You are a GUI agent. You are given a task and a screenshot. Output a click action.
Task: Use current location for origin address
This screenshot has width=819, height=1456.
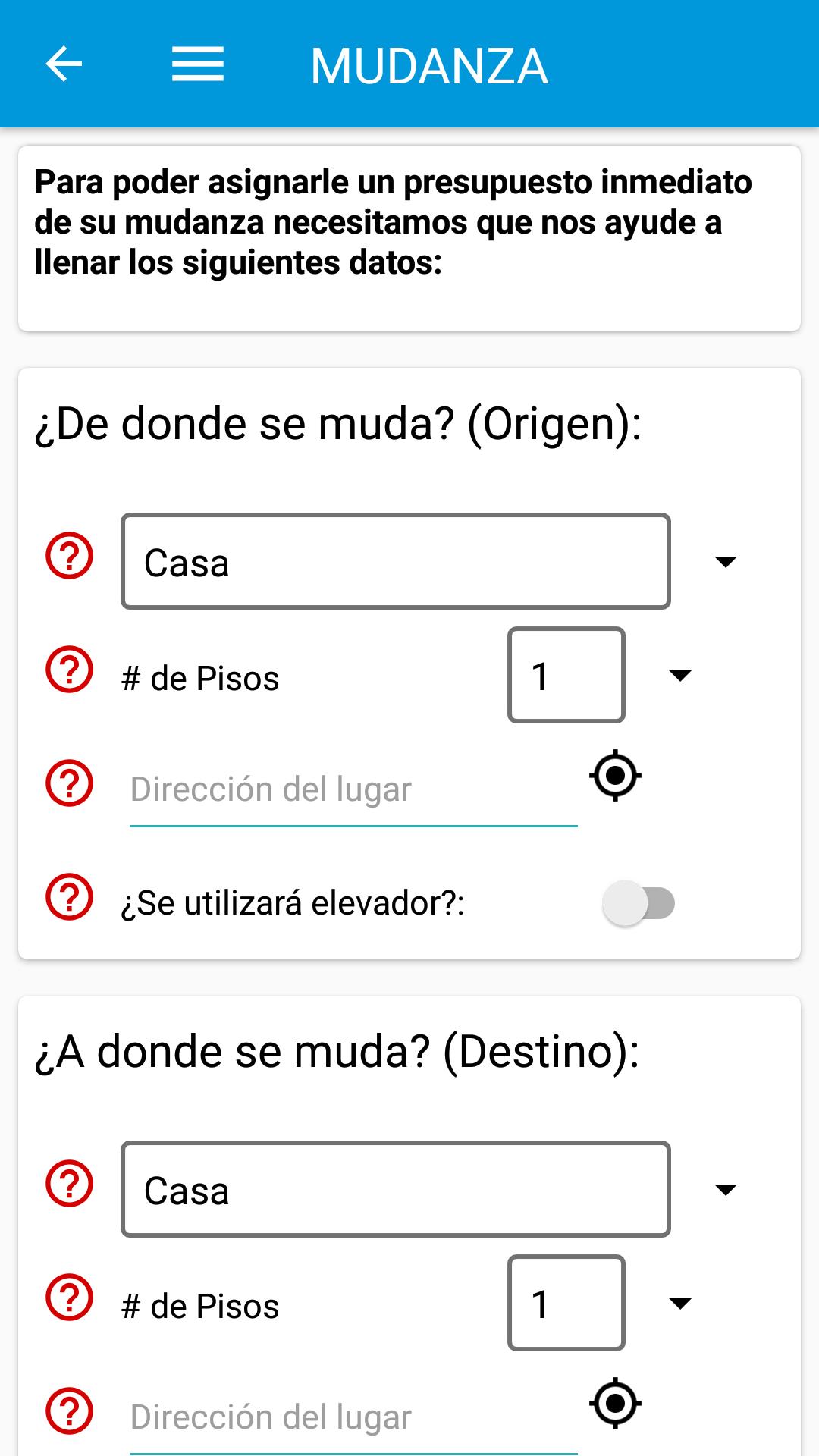click(615, 776)
